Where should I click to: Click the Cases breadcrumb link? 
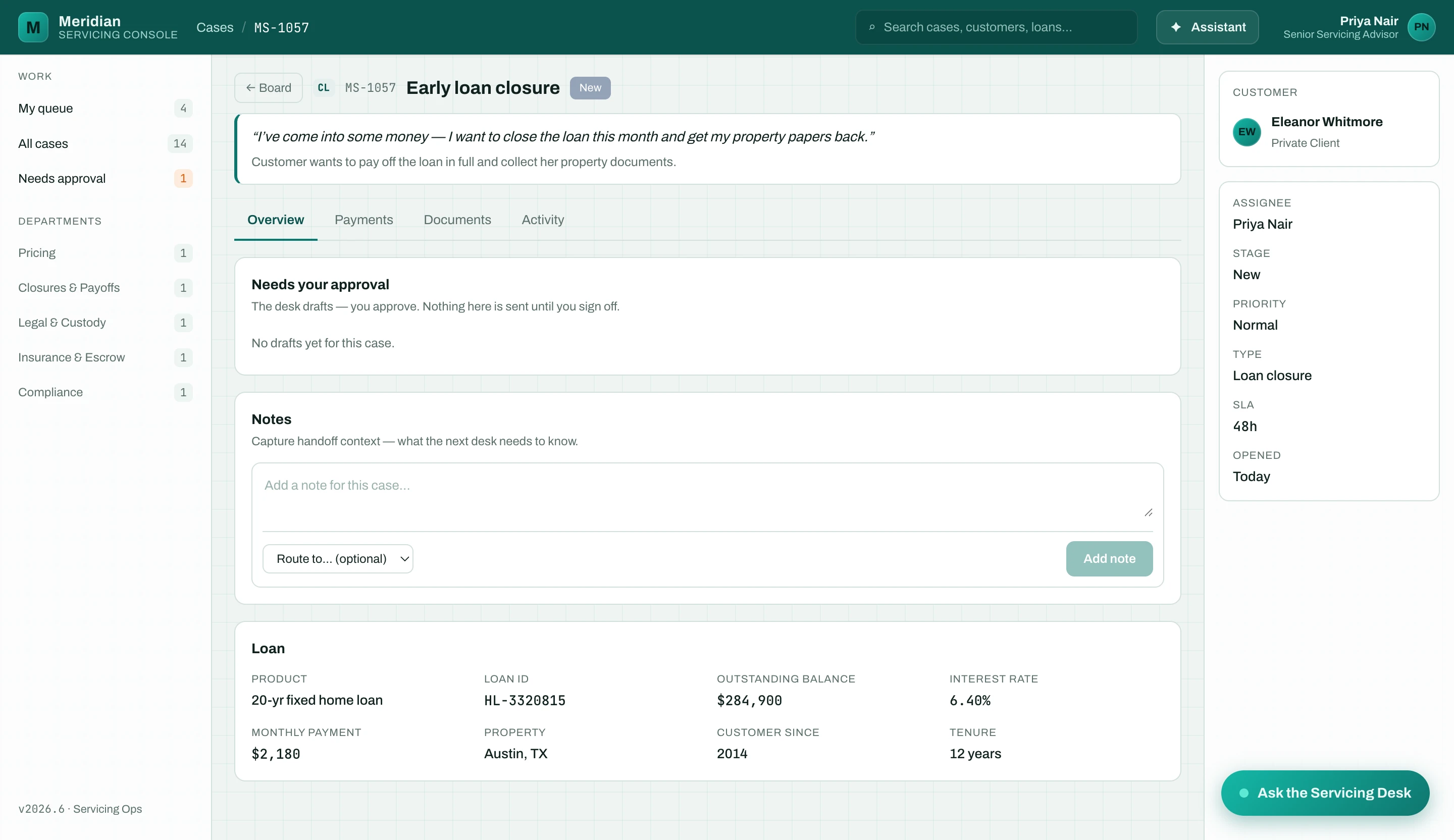215,27
